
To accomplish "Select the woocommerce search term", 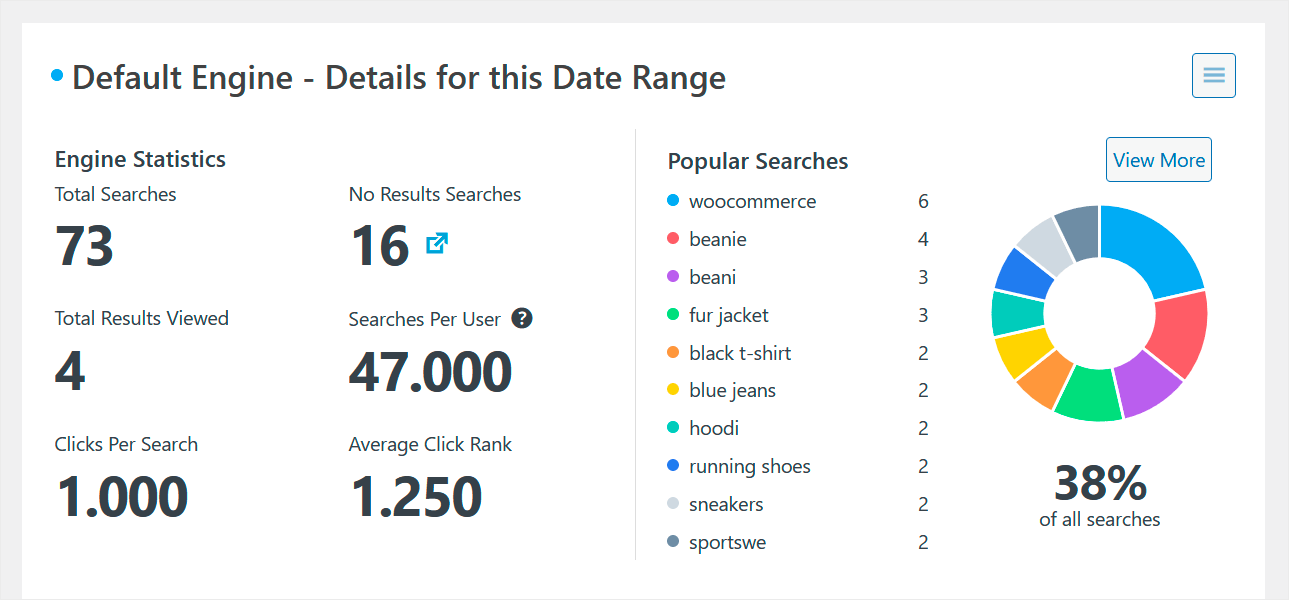I will (752, 200).
